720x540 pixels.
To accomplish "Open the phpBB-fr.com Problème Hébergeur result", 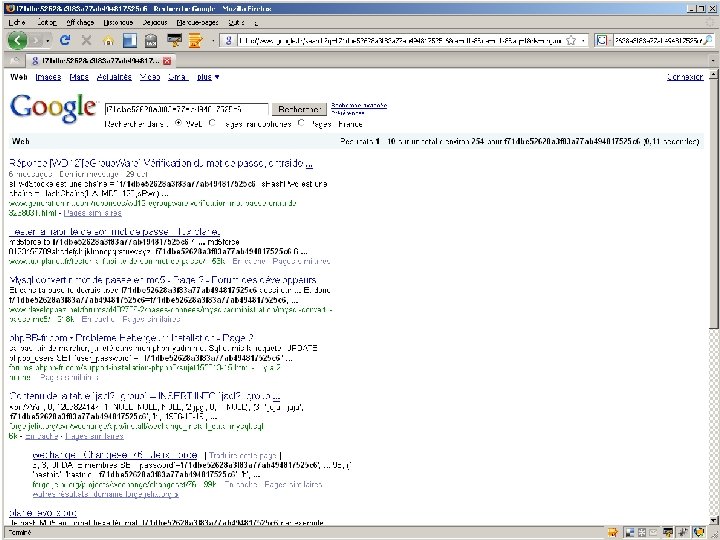I will (x=131, y=338).
